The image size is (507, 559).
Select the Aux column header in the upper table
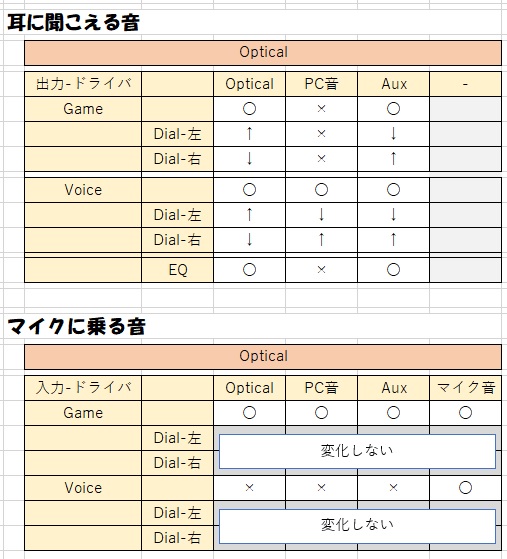click(393, 84)
